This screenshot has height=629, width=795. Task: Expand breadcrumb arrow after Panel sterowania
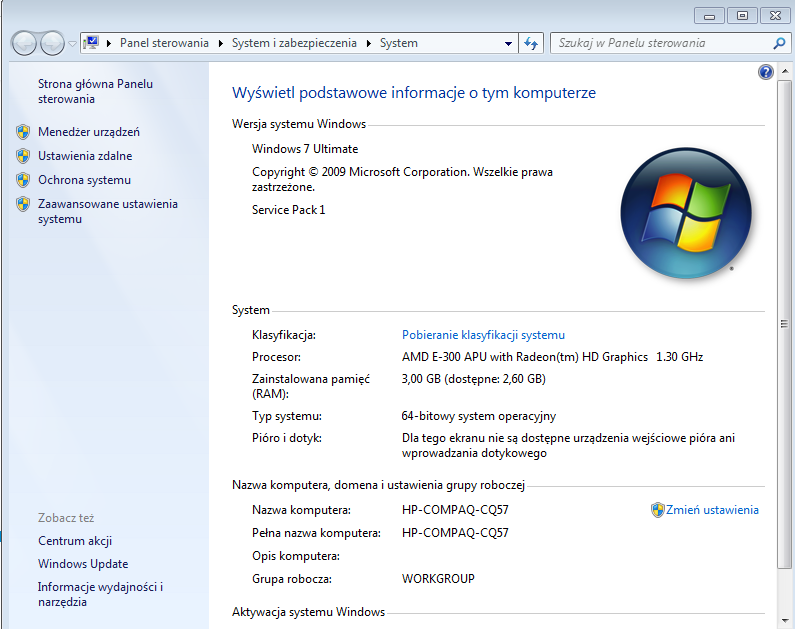click(221, 43)
